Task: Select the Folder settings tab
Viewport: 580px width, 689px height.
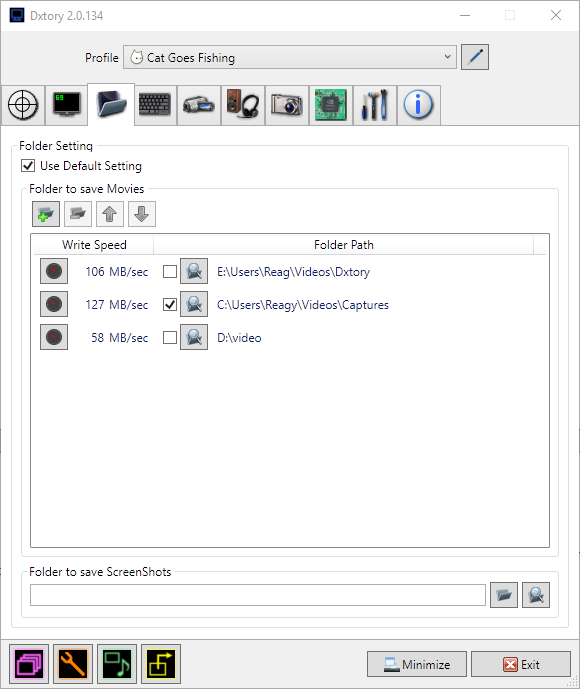Action: click(x=111, y=105)
